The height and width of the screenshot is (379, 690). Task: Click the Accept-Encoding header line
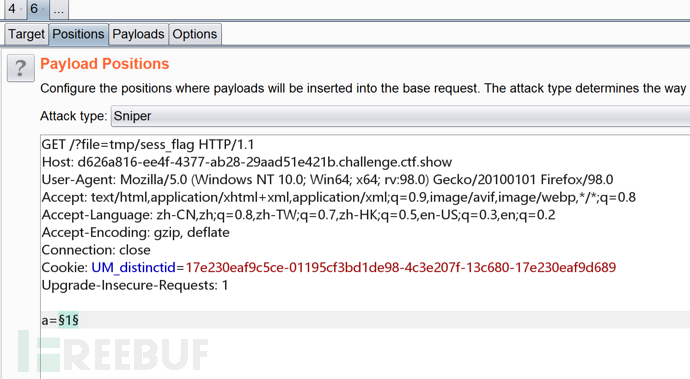(136, 232)
